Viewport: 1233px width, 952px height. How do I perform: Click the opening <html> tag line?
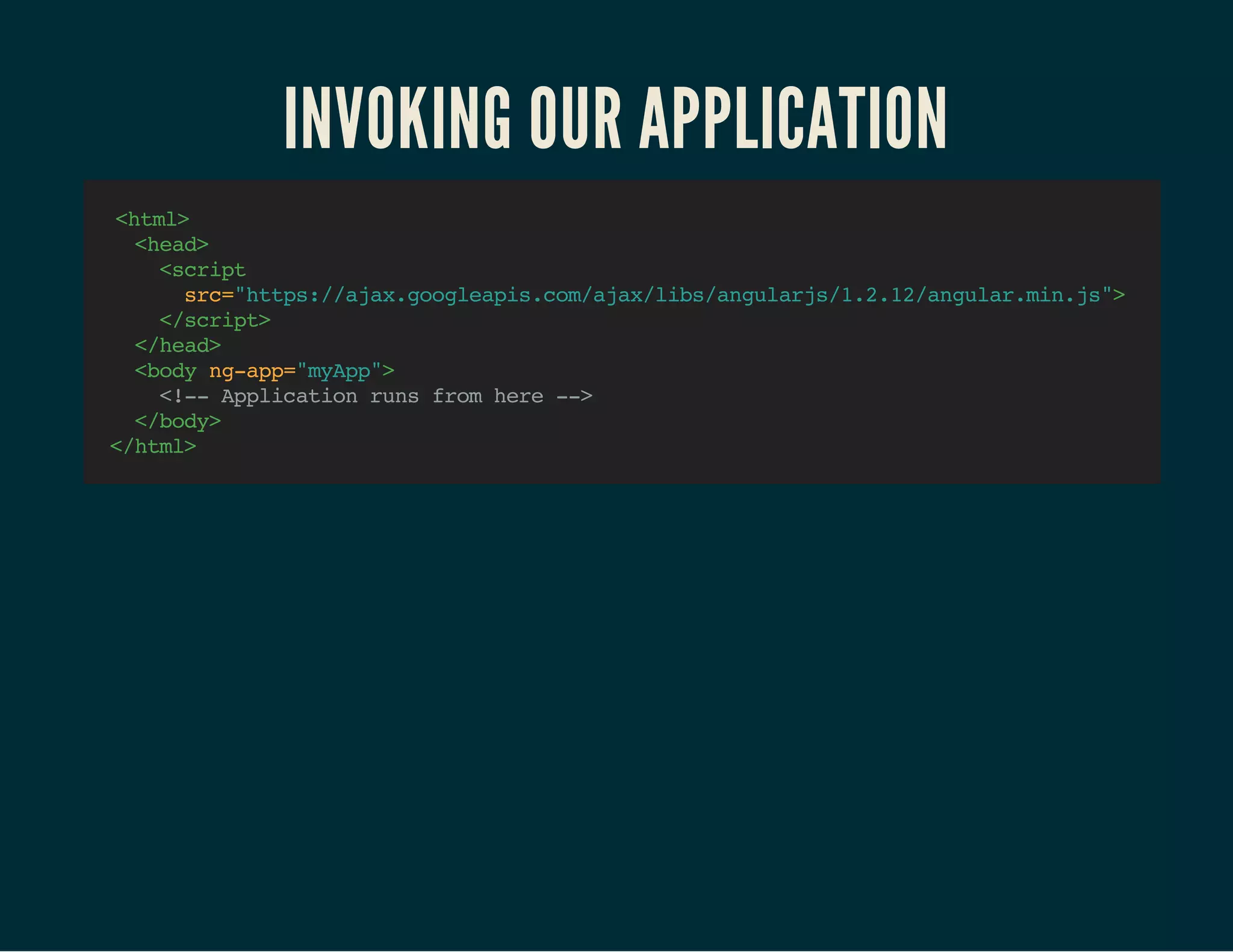[x=152, y=219]
